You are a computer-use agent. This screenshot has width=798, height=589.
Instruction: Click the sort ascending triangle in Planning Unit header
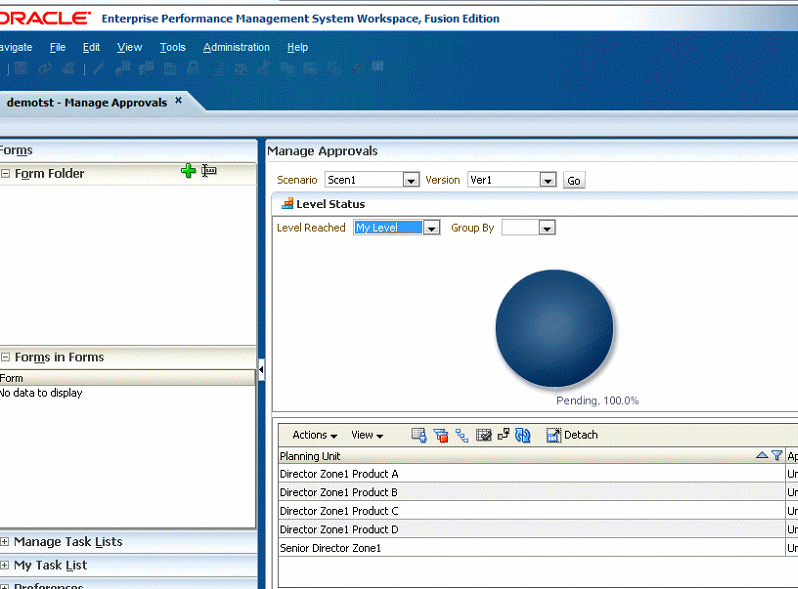click(x=762, y=455)
